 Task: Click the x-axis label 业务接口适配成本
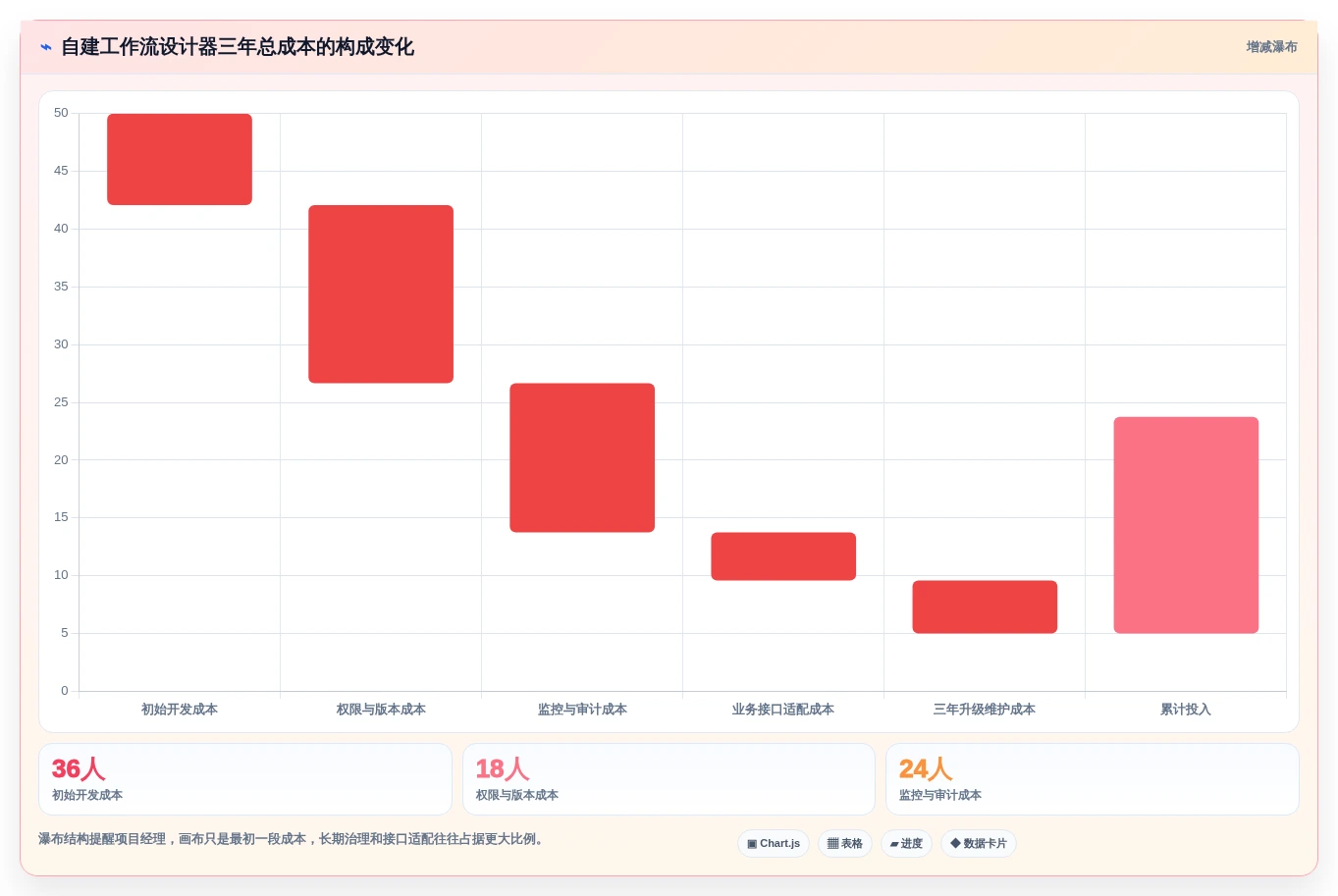pyautogui.click(x=783, y=710)
